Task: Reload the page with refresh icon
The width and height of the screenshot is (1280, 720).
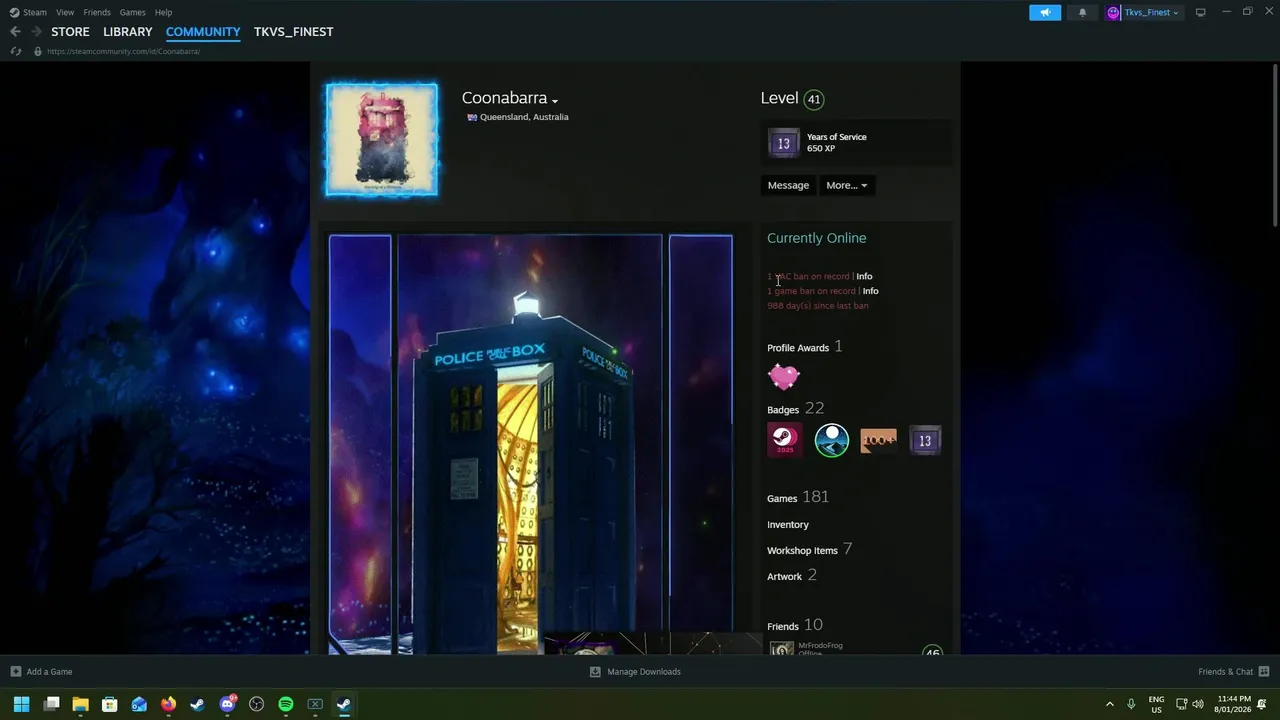Action: (15, 51)
